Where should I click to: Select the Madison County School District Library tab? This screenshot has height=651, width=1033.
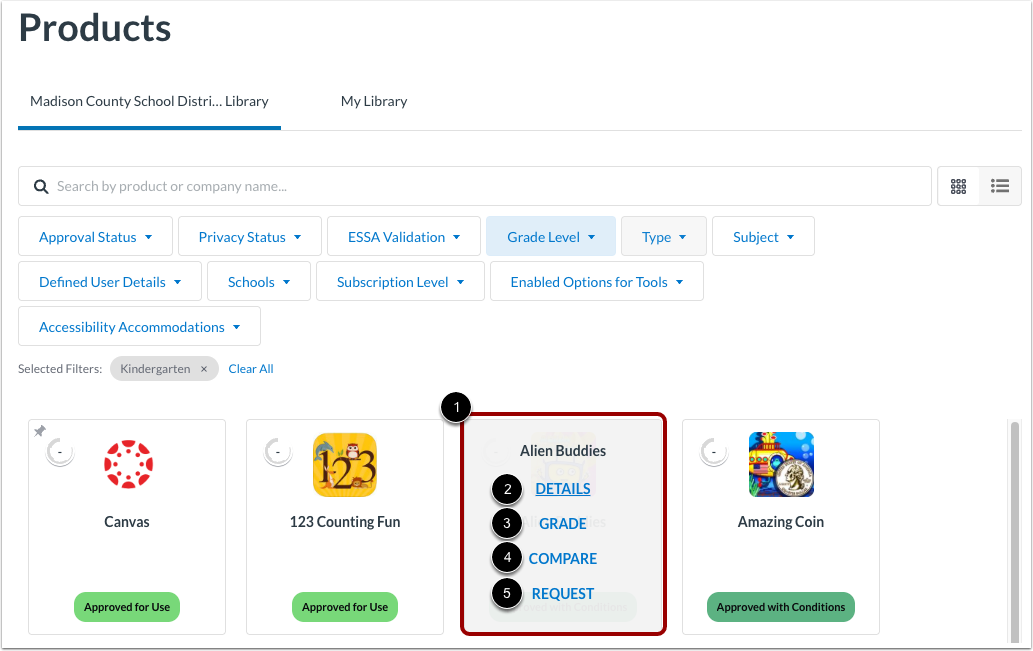(x=148, y=101)
